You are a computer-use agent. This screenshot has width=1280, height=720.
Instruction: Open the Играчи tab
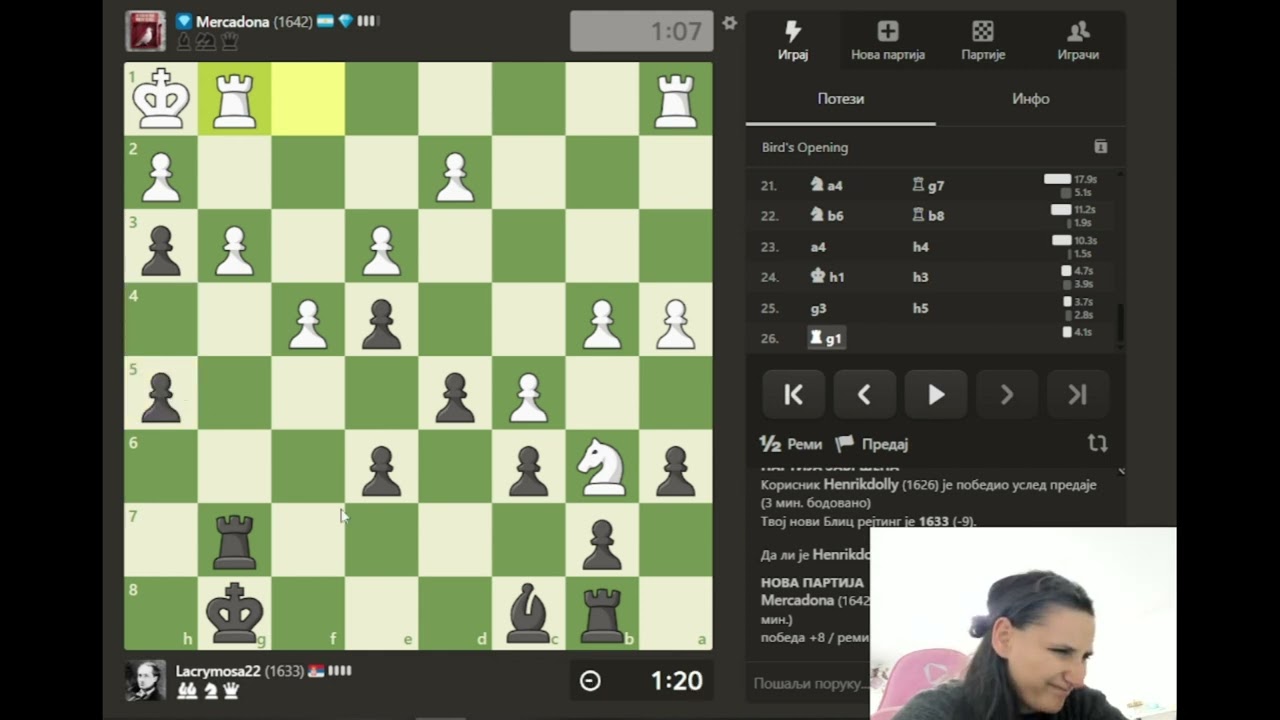[x=1078, y=41]
